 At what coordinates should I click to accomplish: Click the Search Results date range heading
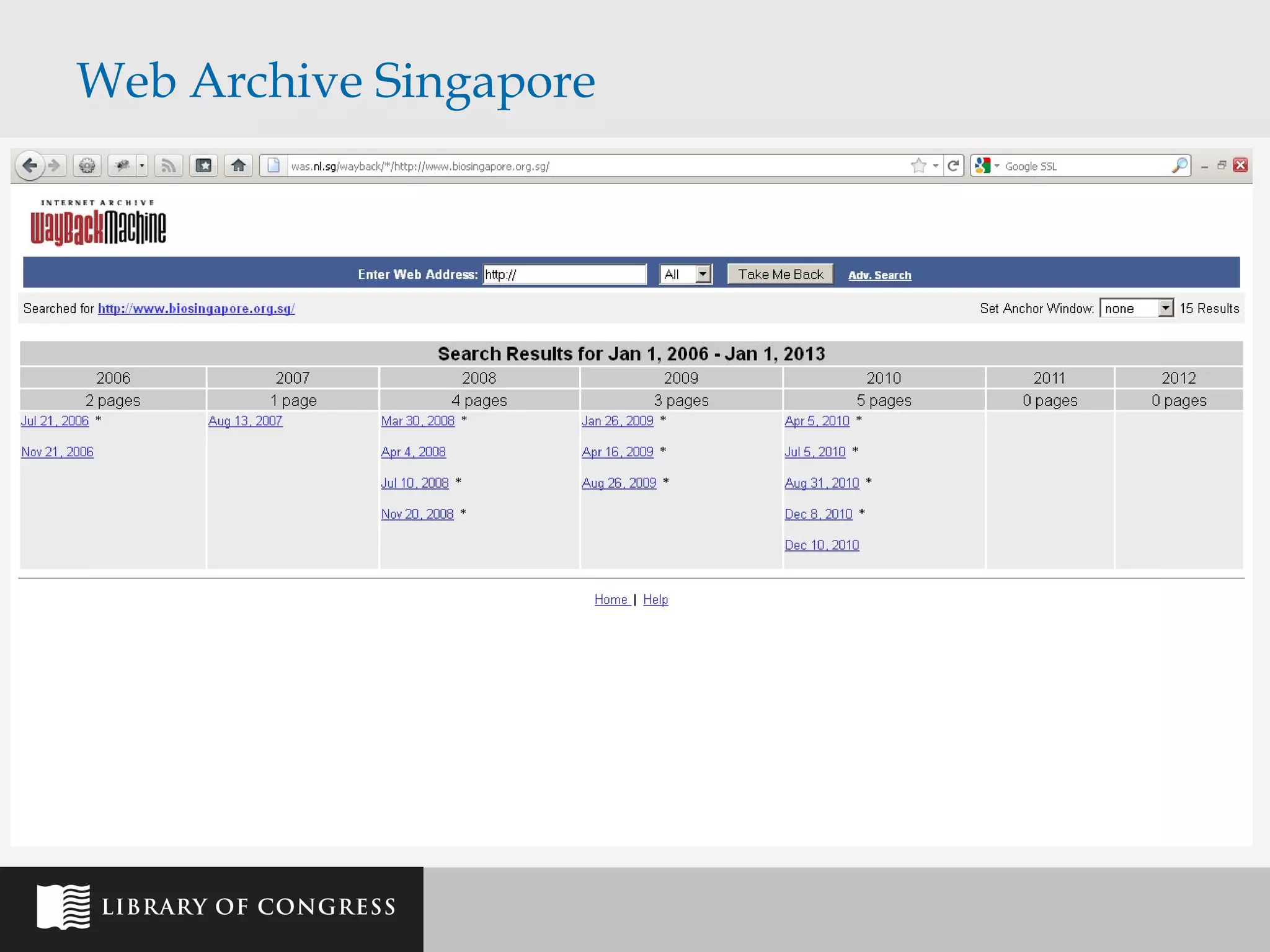(x=631, y=353)
